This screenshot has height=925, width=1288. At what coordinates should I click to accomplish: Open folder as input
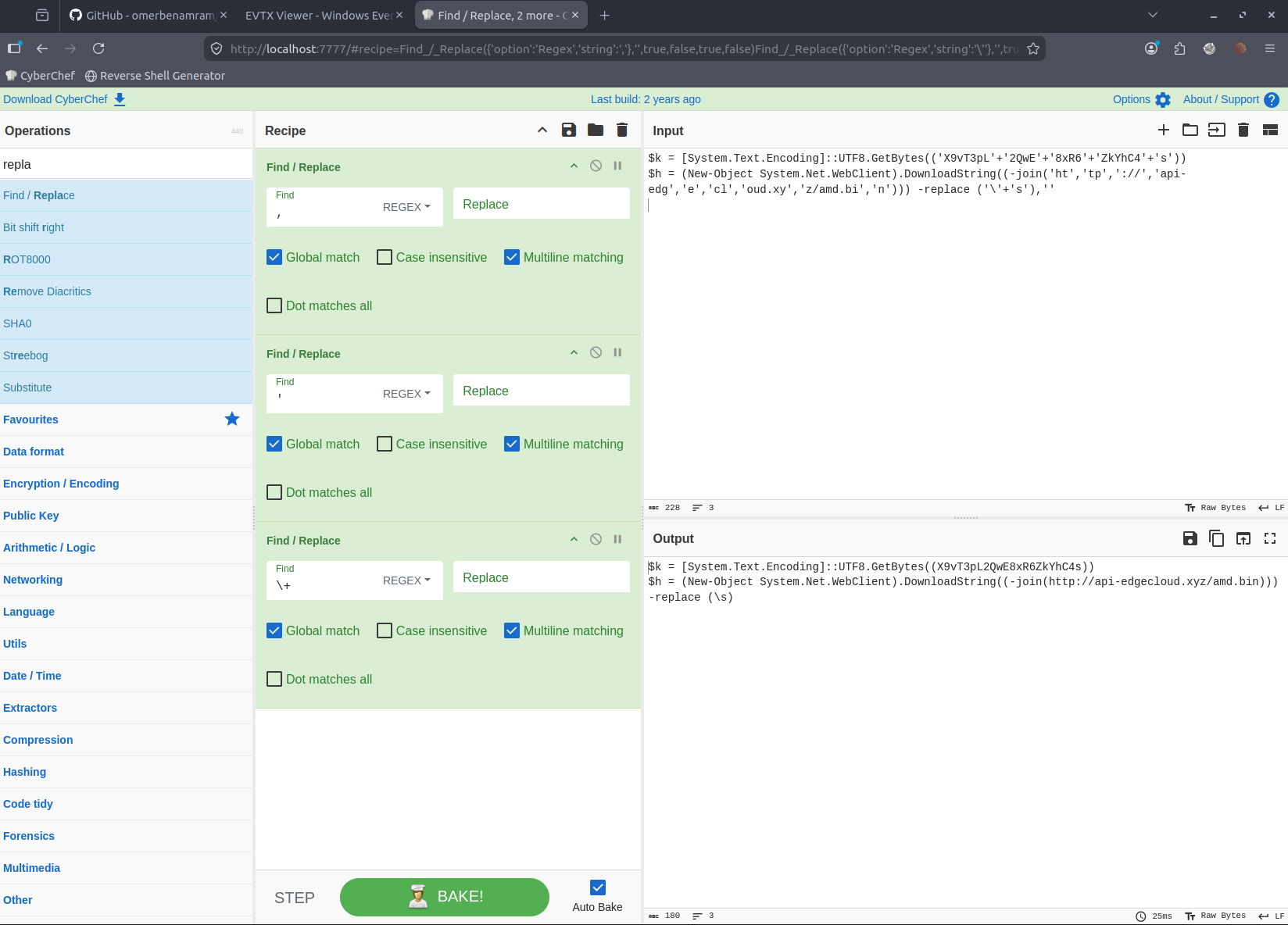(x=1190, y=130)
